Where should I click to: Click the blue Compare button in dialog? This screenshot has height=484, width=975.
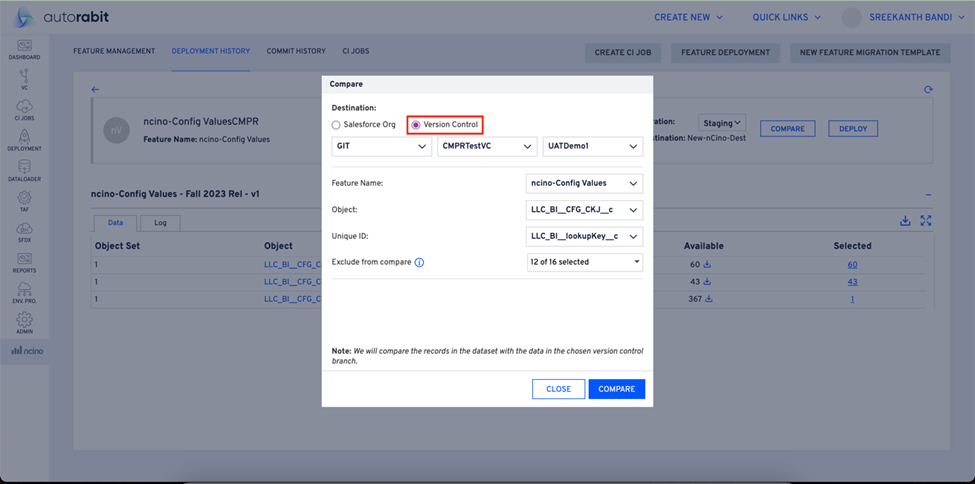pos(616,389)
